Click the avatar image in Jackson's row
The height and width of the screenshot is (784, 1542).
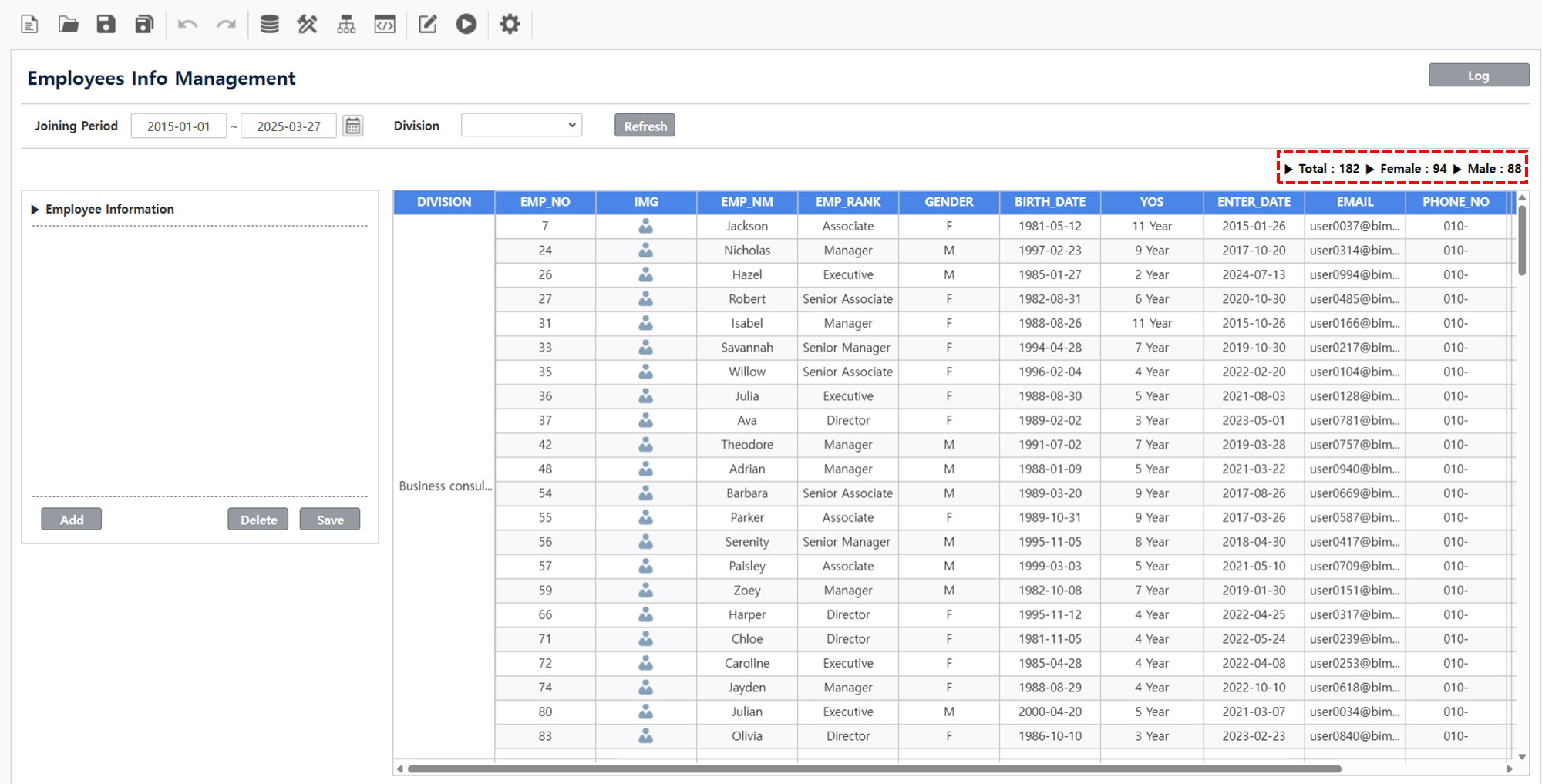[646, 226]
